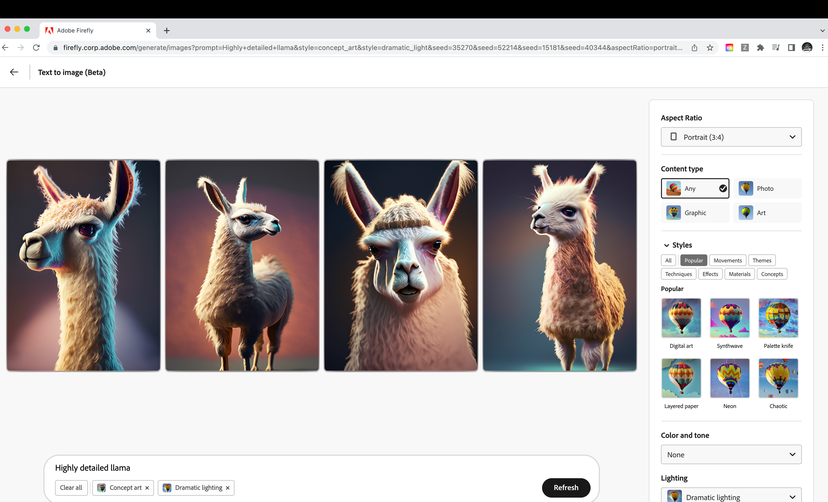Image resolution: width=828 pixels, height=502 pixels.
Task: Switch to the Themes styles tab
Action: 762,260
